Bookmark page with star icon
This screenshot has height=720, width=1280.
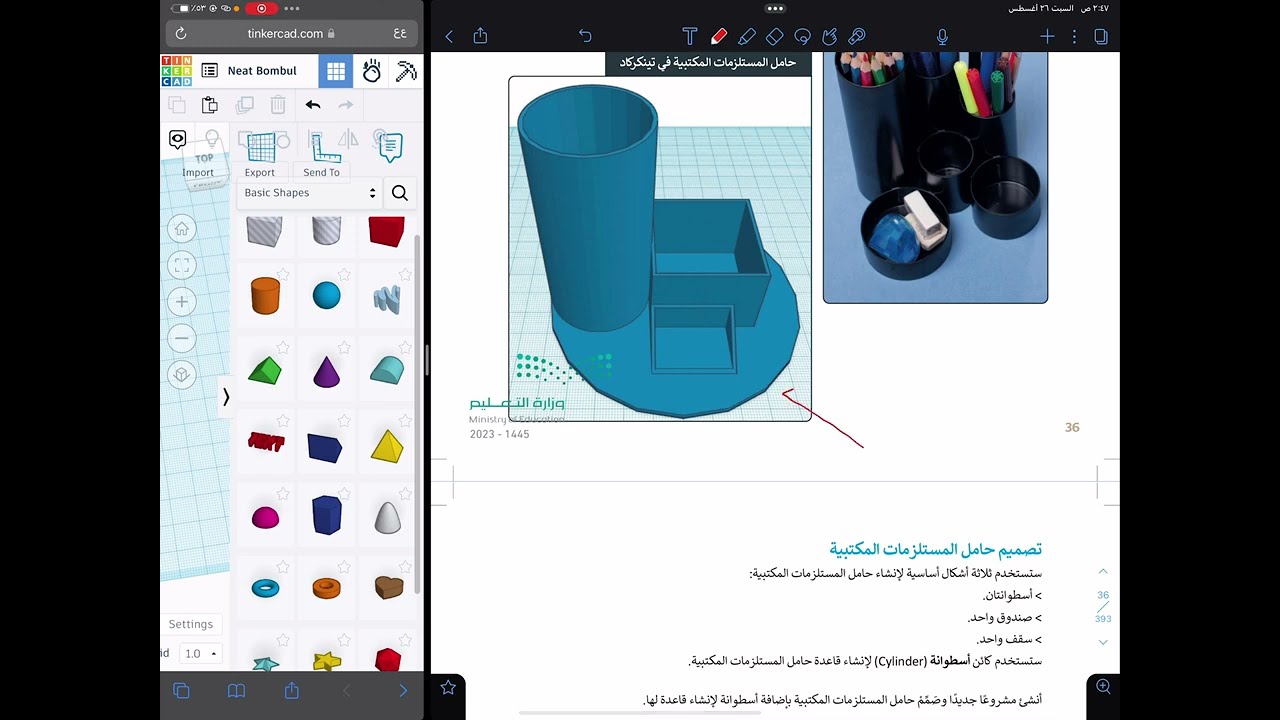coord(448,687)
